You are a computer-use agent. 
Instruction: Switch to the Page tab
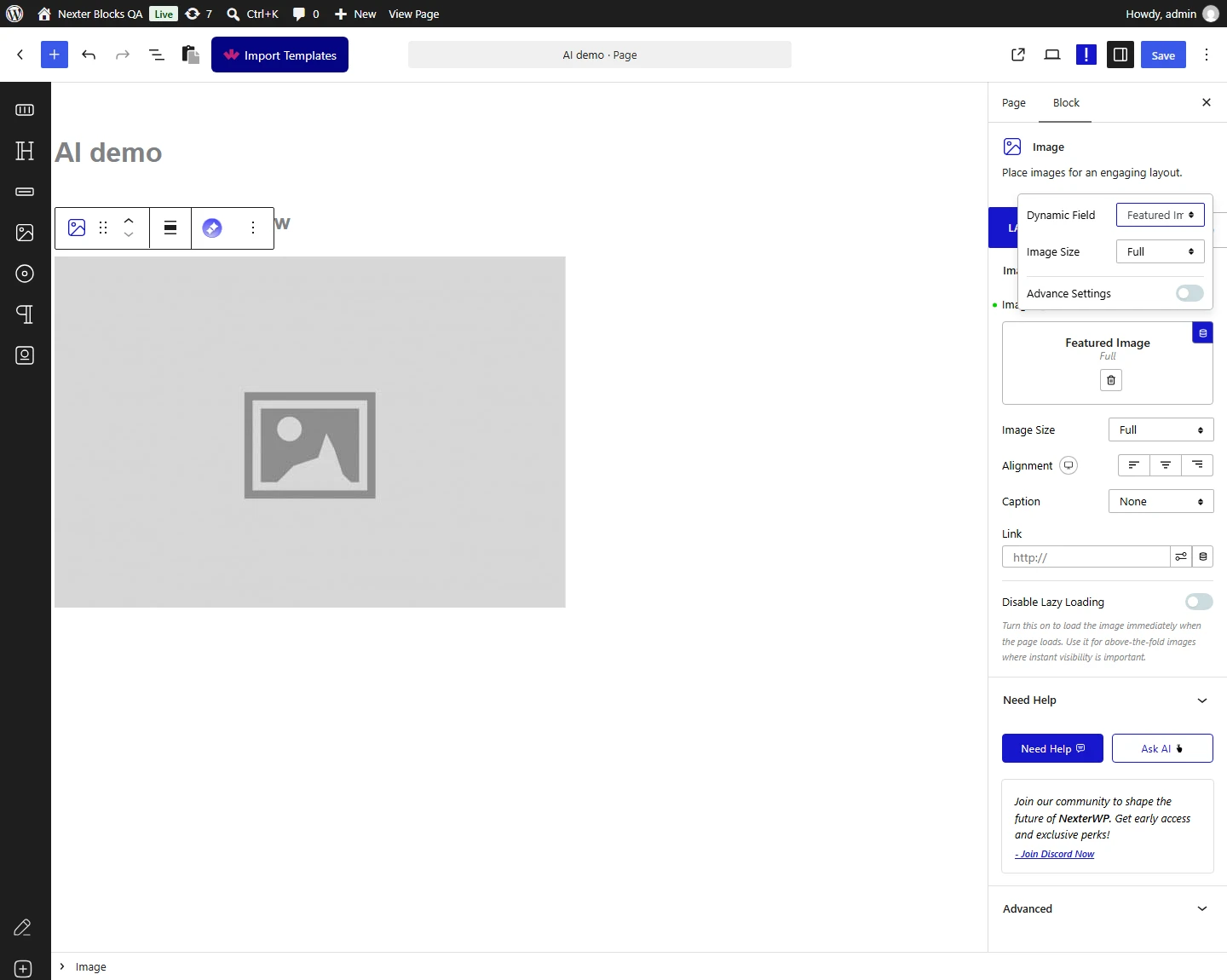[1014, 103]
